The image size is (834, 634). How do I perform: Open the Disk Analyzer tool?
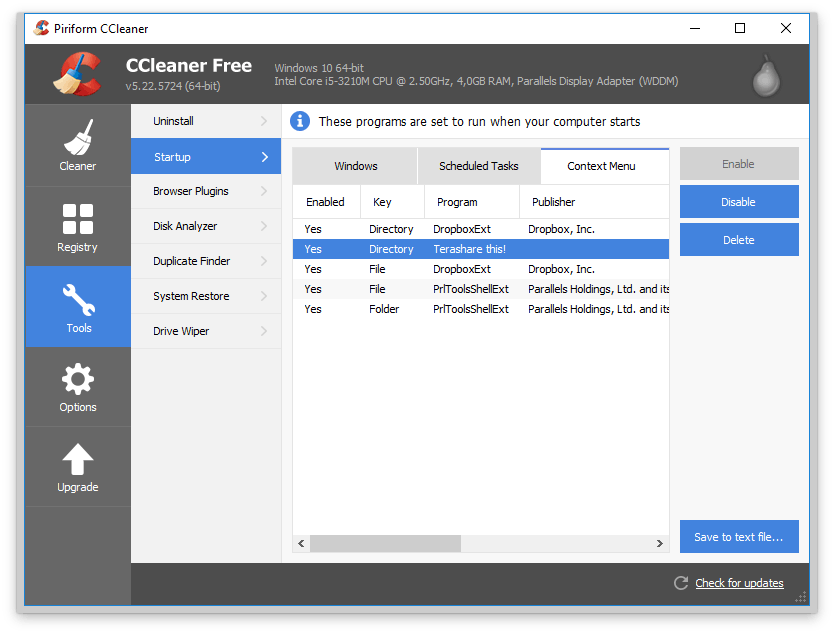pos(206,226)
